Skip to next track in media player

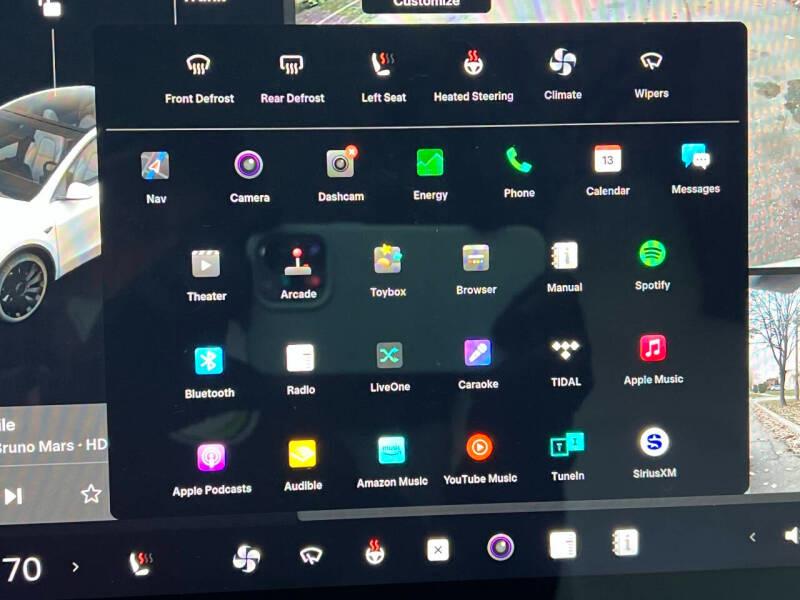click(x=13, y=496)
